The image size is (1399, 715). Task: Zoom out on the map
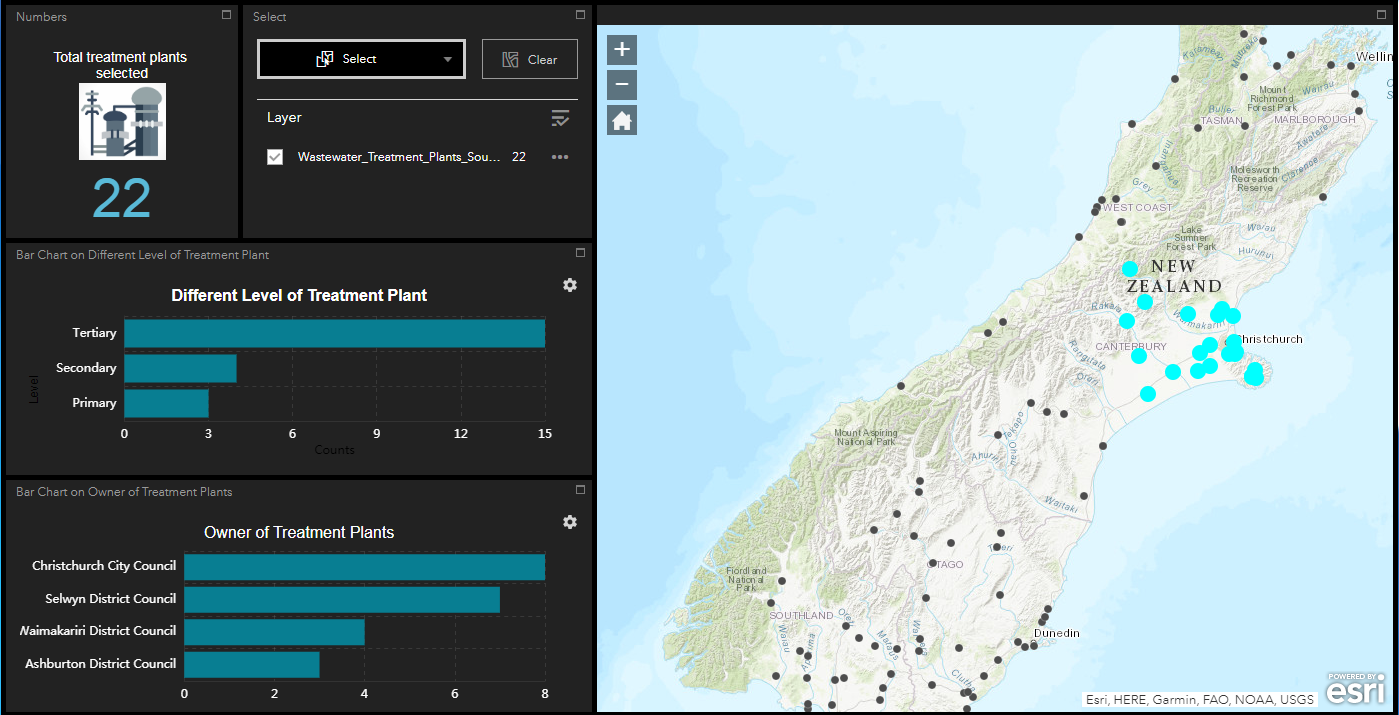click(621, 84)
